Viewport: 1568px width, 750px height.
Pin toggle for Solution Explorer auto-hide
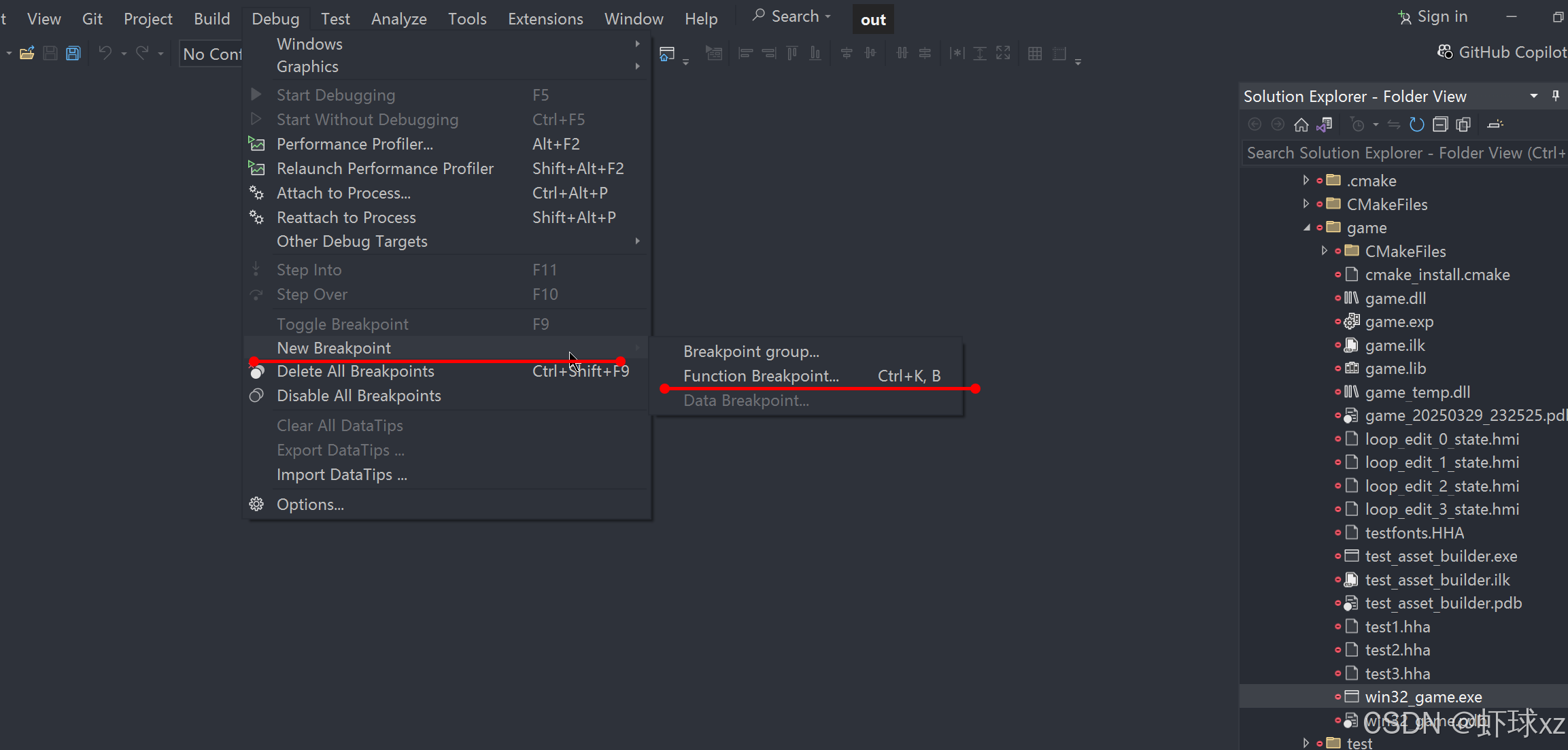point(1556,96)
